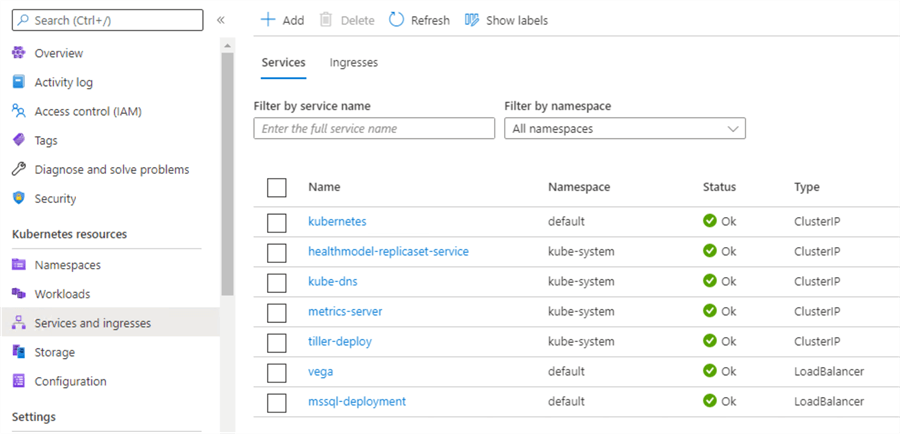Open the metrics-server service link
Screen dimensions: 900x434
(x=345, y=311)
